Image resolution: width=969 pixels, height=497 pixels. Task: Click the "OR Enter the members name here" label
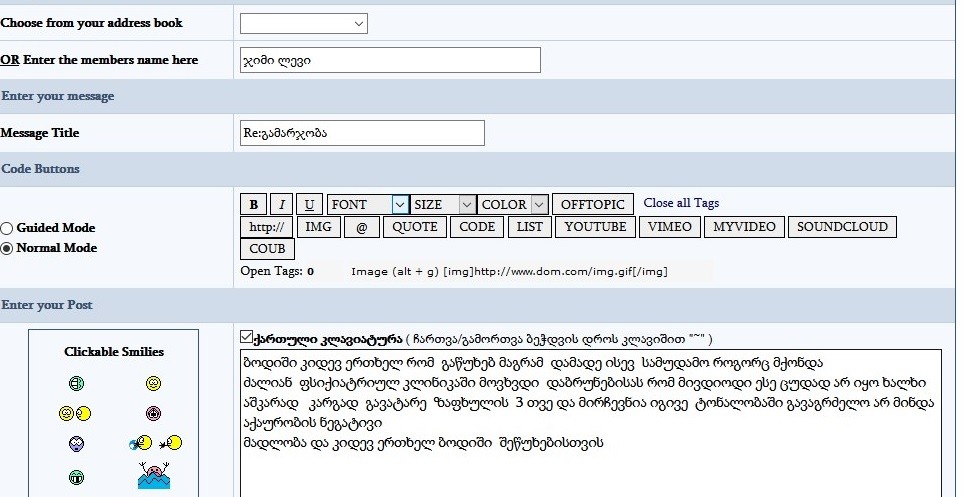tap(99, 60)
